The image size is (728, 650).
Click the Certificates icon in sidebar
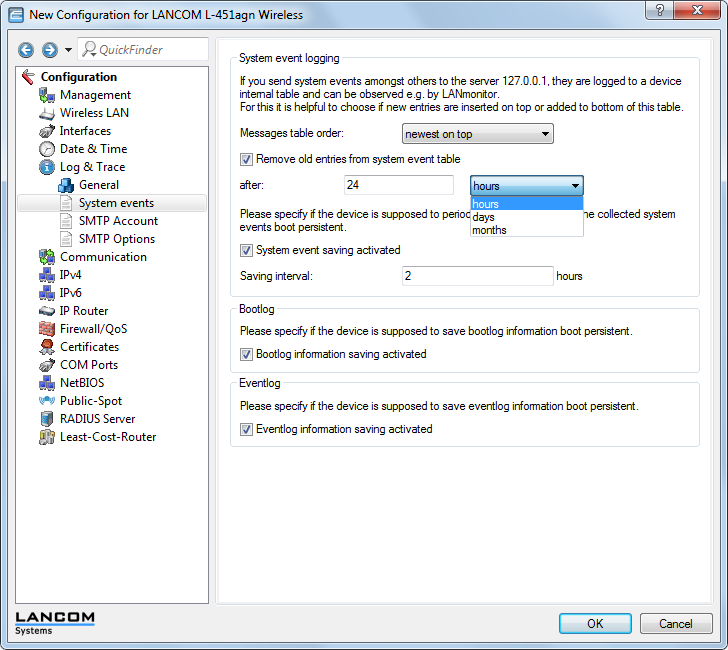pyautogui.click(x=47, y=347)
